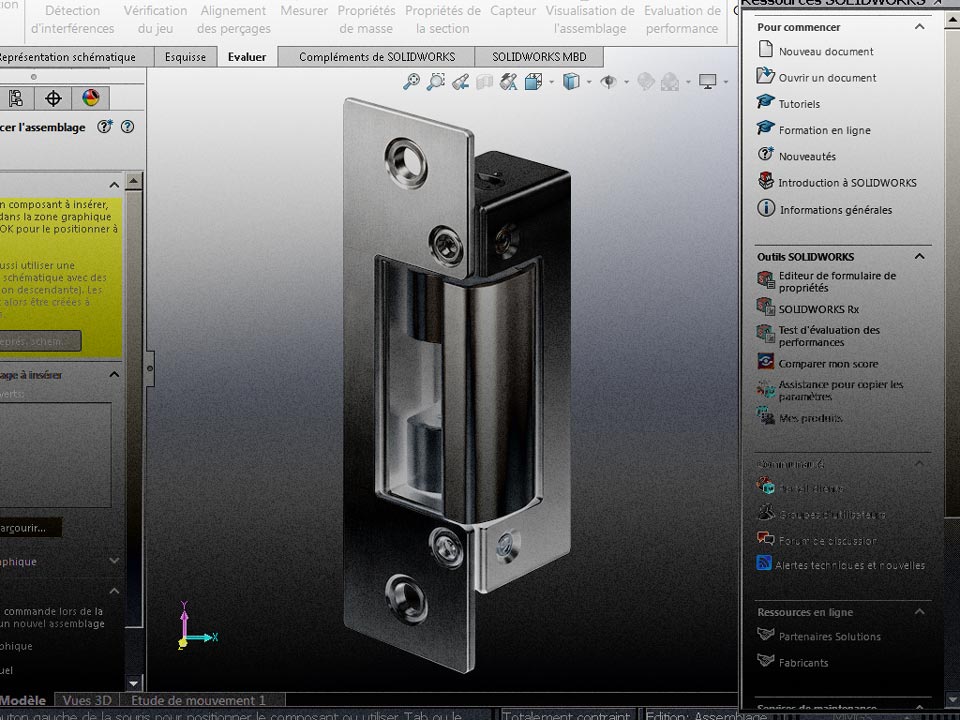Viewport: 960px width, 720px height.
Task: Click the Previous View icon
Action: pos(460,82)
